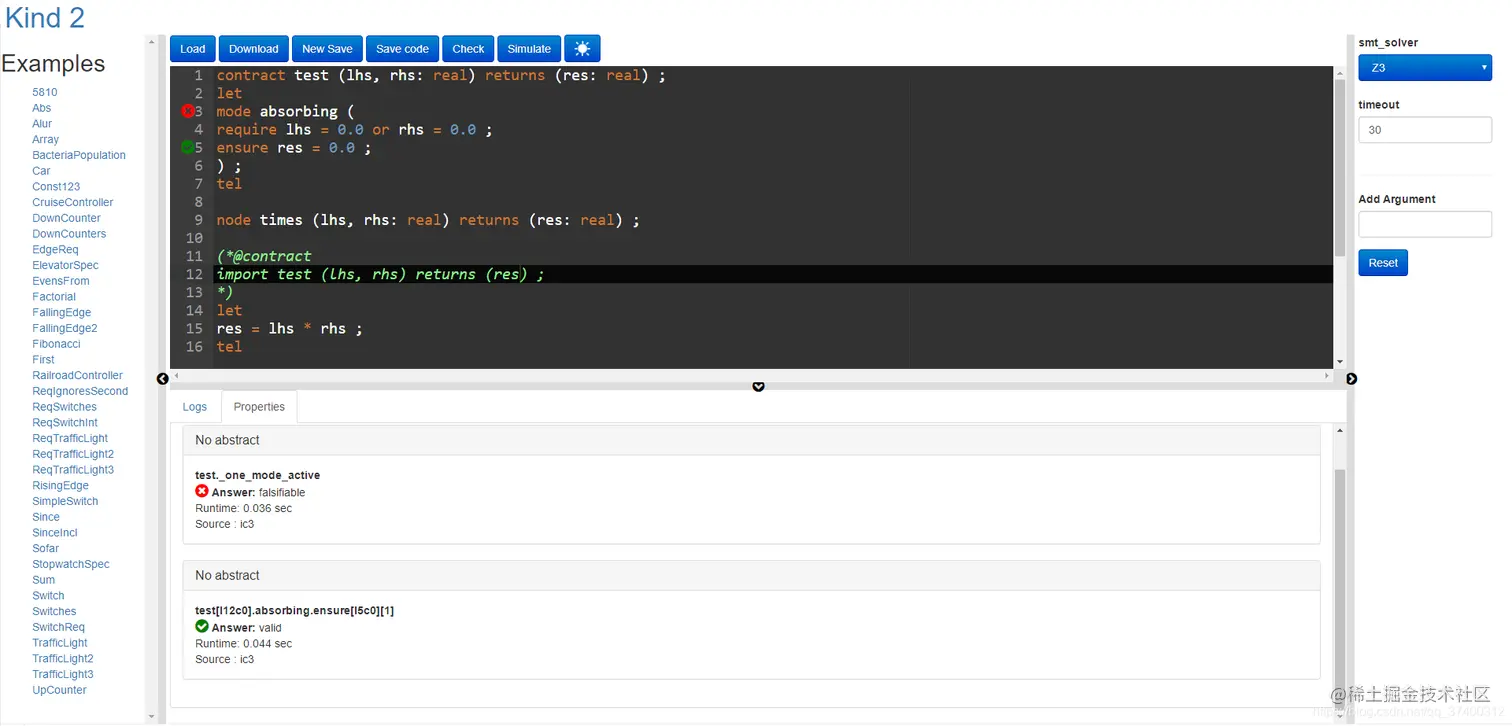Image resolution: width=1512 pixels, height=726 pixels.
Task: Open the CruiseController example
Action: click(x=73, y=202)
